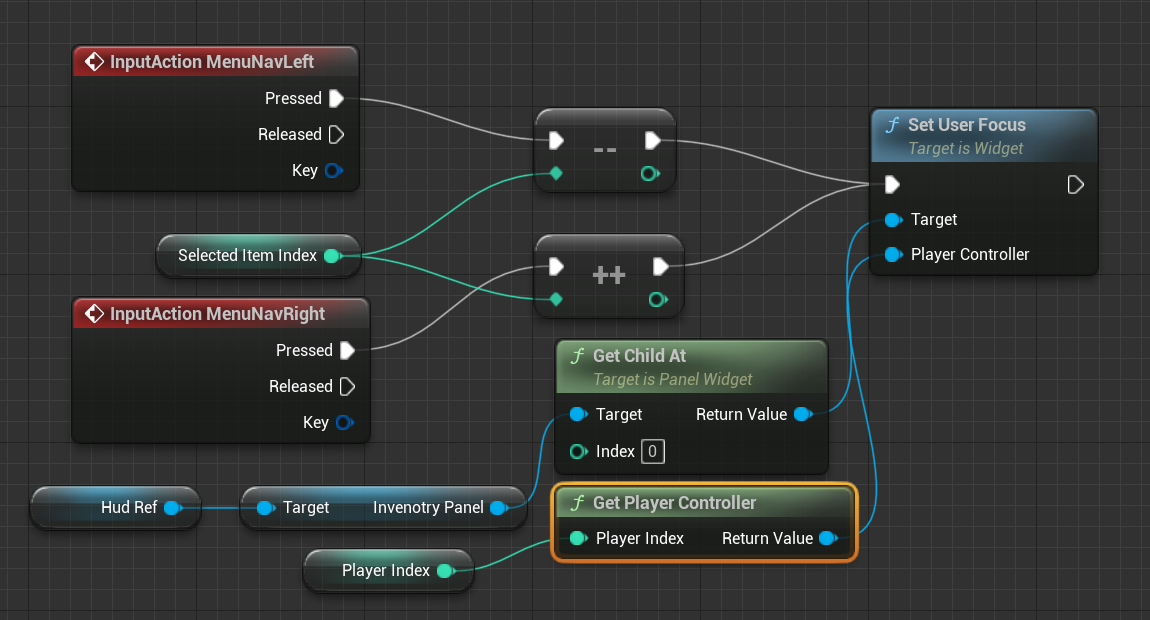The image size is (1150, 620).
Task: Click integer output pin of decrement node
Action: (650, 173)
